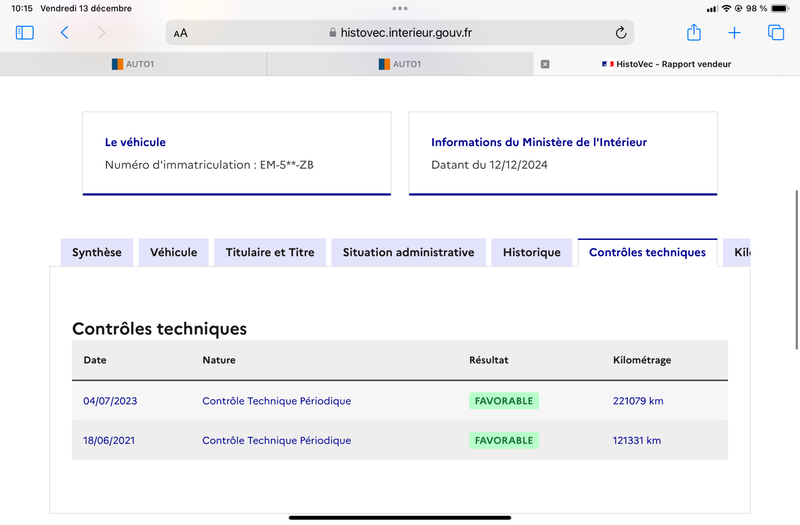Screen dimensions: 800x525
Task: Click Informations du Ministère de l'Intérieur heading
Action: point(539,142)
